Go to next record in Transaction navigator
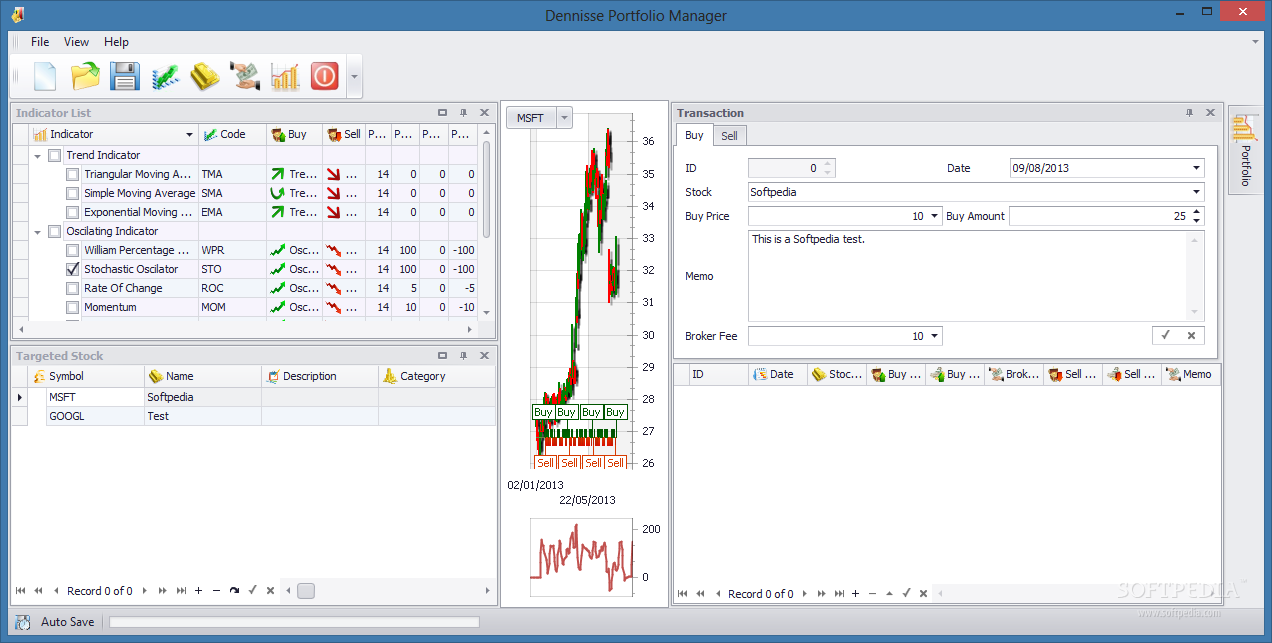 [803, 594]
